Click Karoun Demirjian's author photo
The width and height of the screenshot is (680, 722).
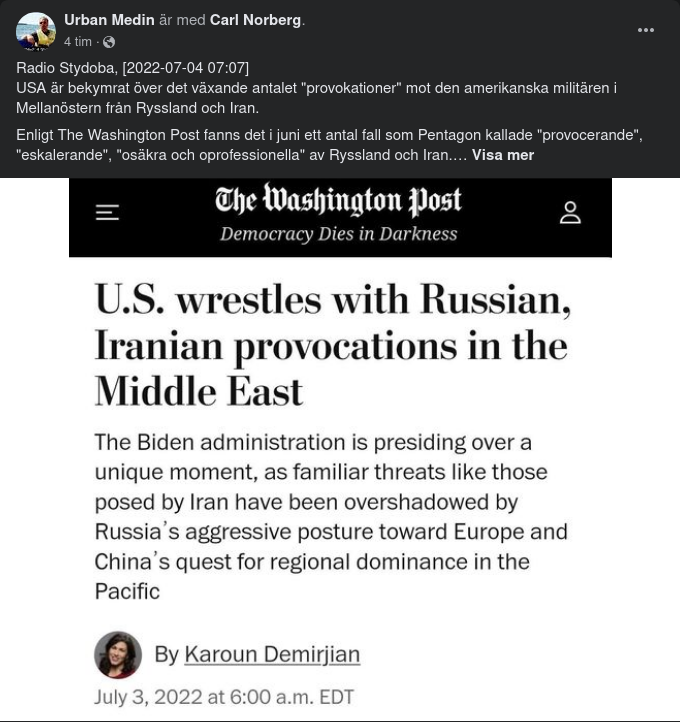tap(118, 655)
